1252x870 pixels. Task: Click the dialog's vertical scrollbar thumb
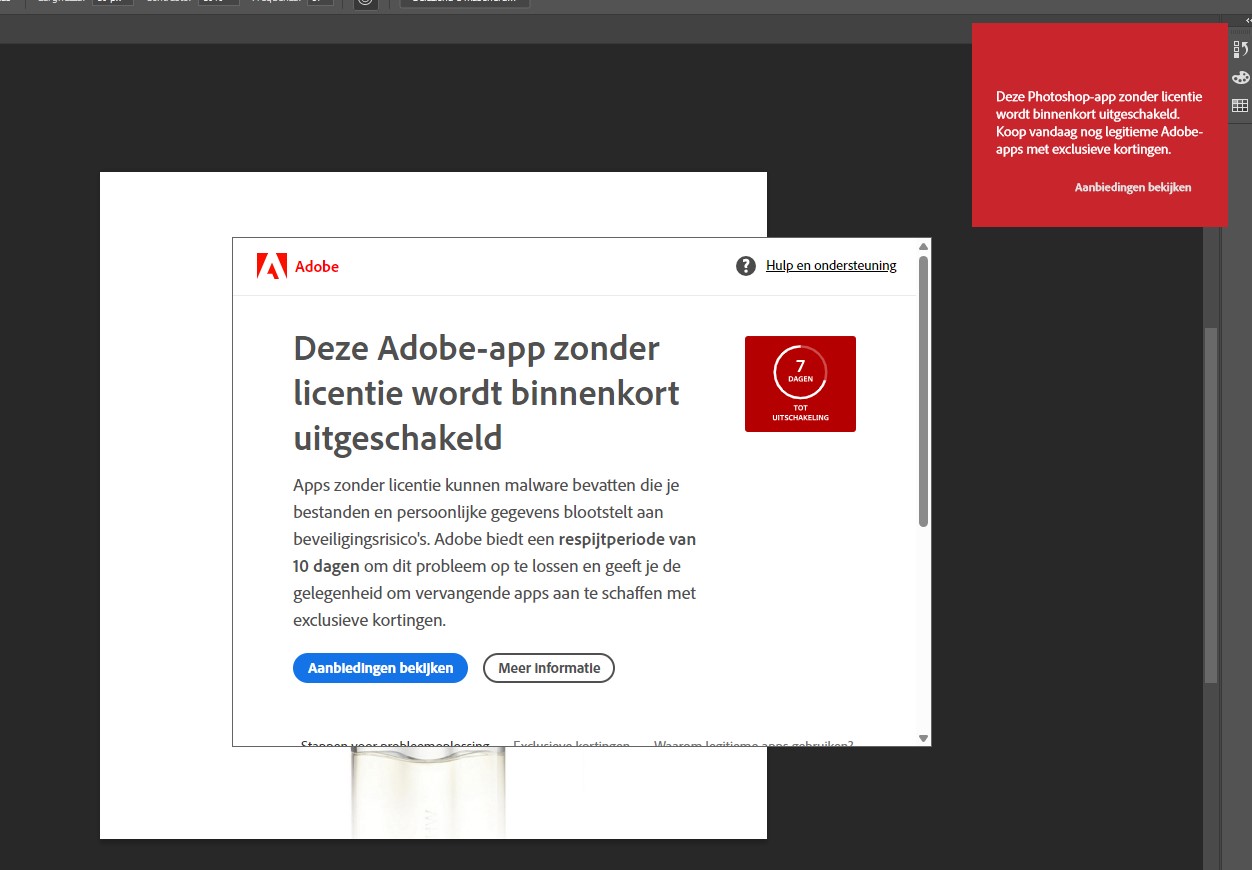point(924,391)
